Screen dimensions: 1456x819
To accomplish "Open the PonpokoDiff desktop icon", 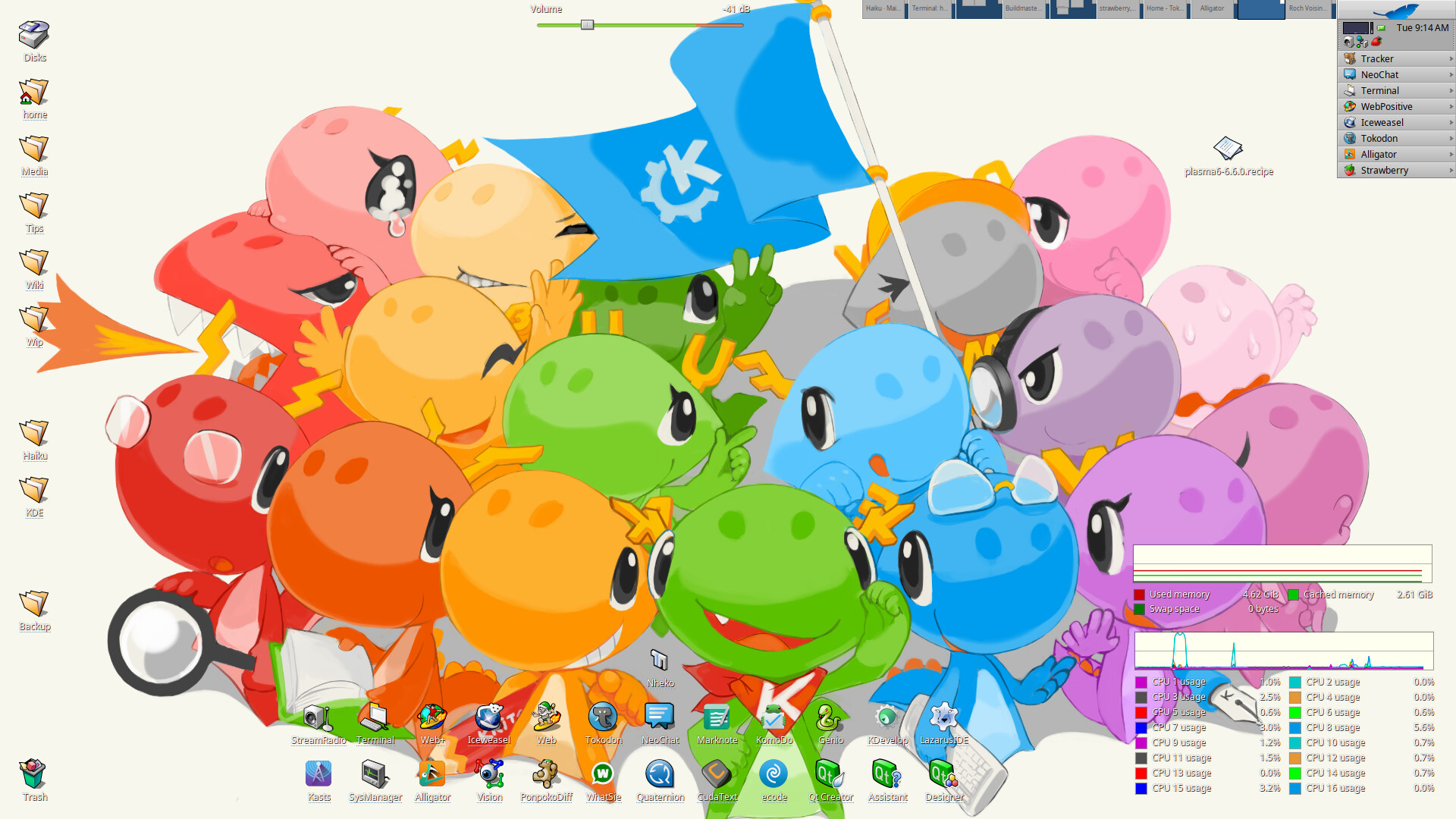I will [546, 774].
